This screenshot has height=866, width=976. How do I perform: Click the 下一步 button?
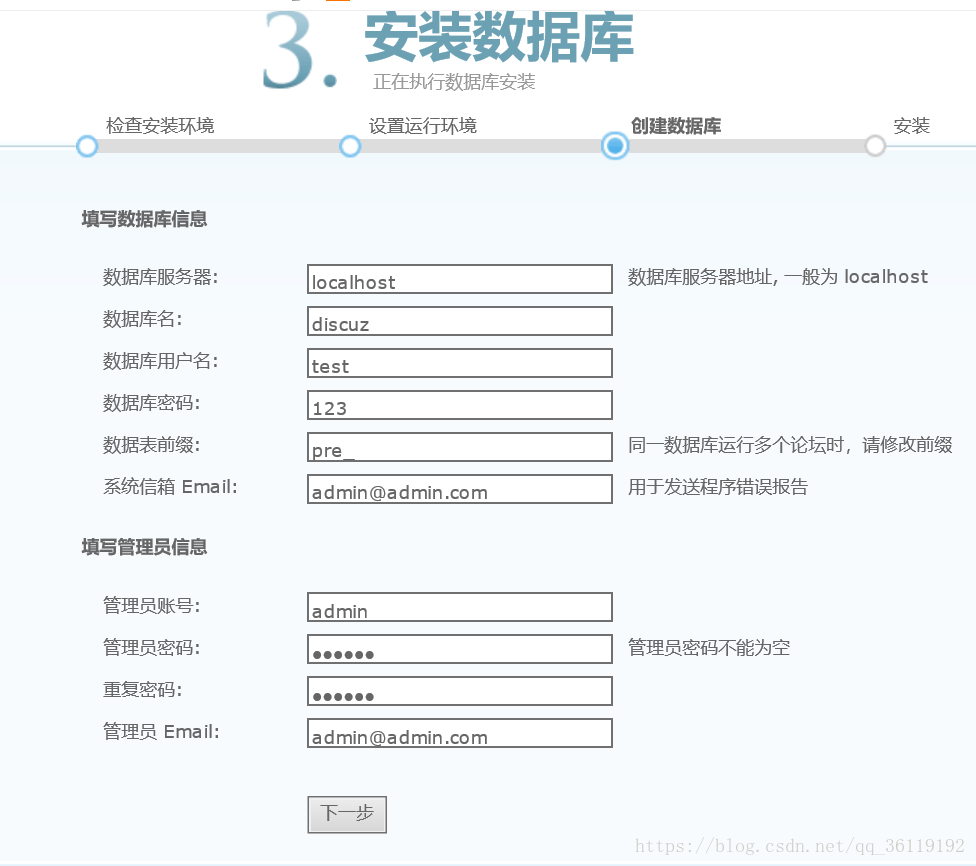(x=347, y=814)
